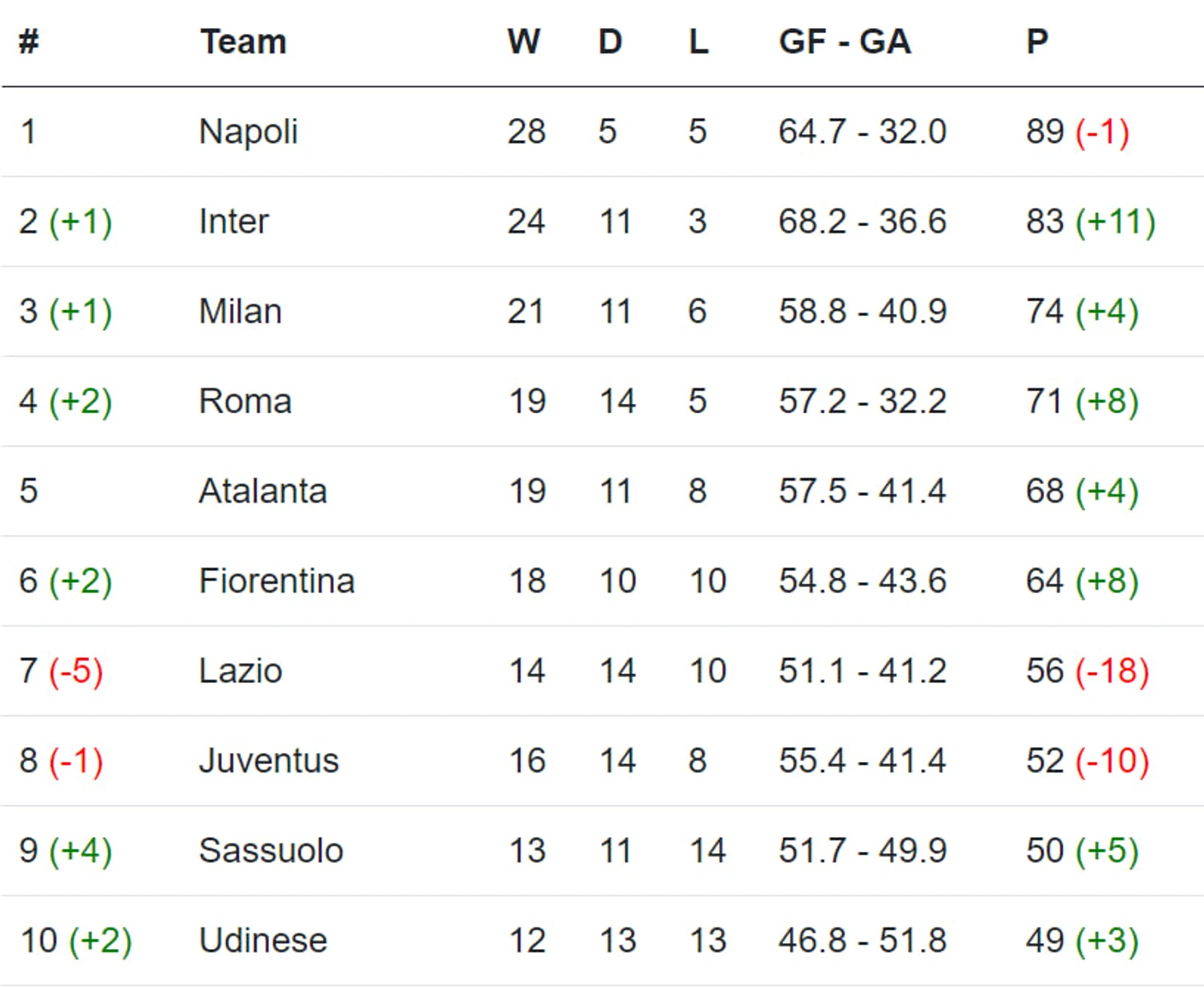Open Atalanta team entry

pyautogui.click(x=263, y=491)
